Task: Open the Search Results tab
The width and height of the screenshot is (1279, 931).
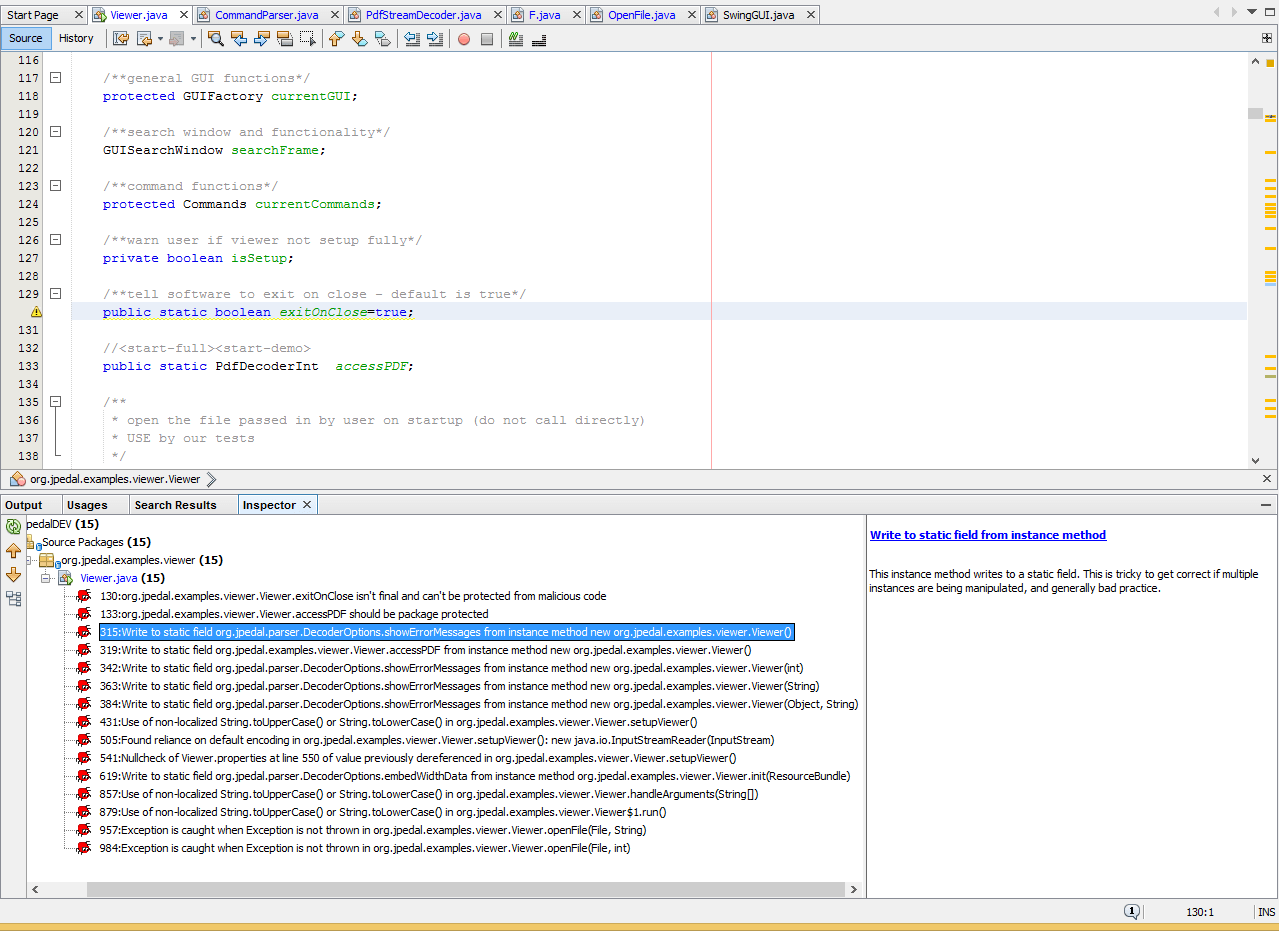Action: (x=175, y=505)
